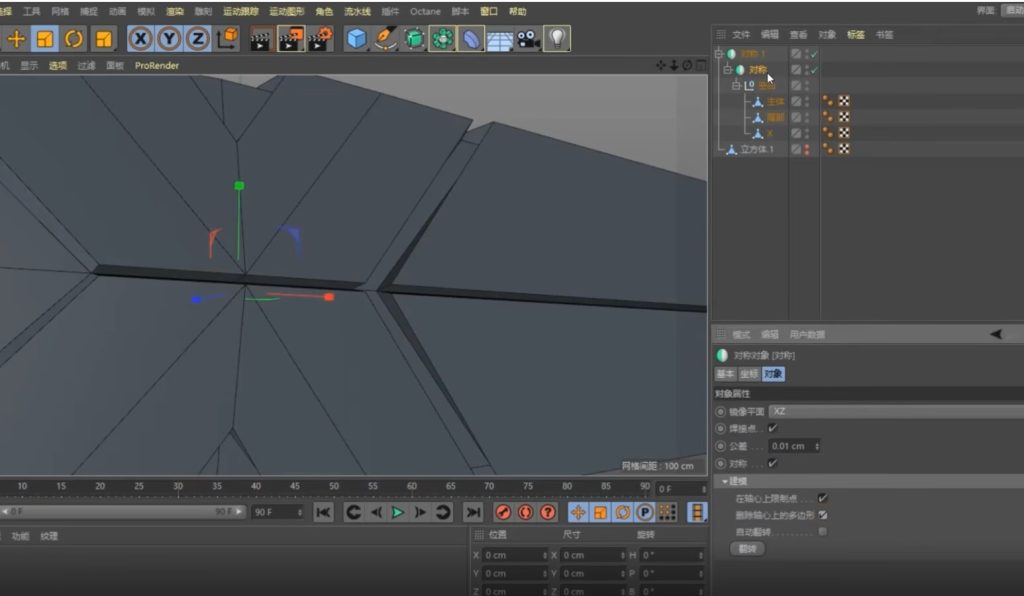The image size is (1024, 596).
Task: Open the viewport 选项 menu
Action: tap(57, 65)
